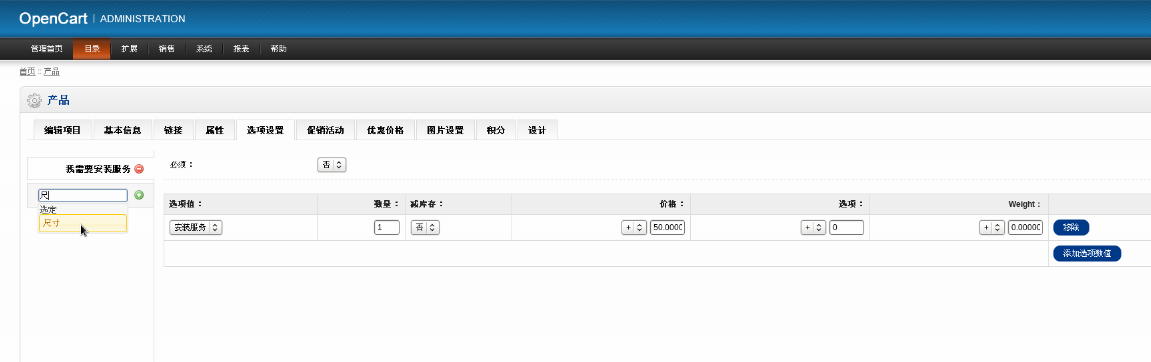1151x362 pixels.
Task: Open the 销售 sales menu
Action: [x=167, y=49]
